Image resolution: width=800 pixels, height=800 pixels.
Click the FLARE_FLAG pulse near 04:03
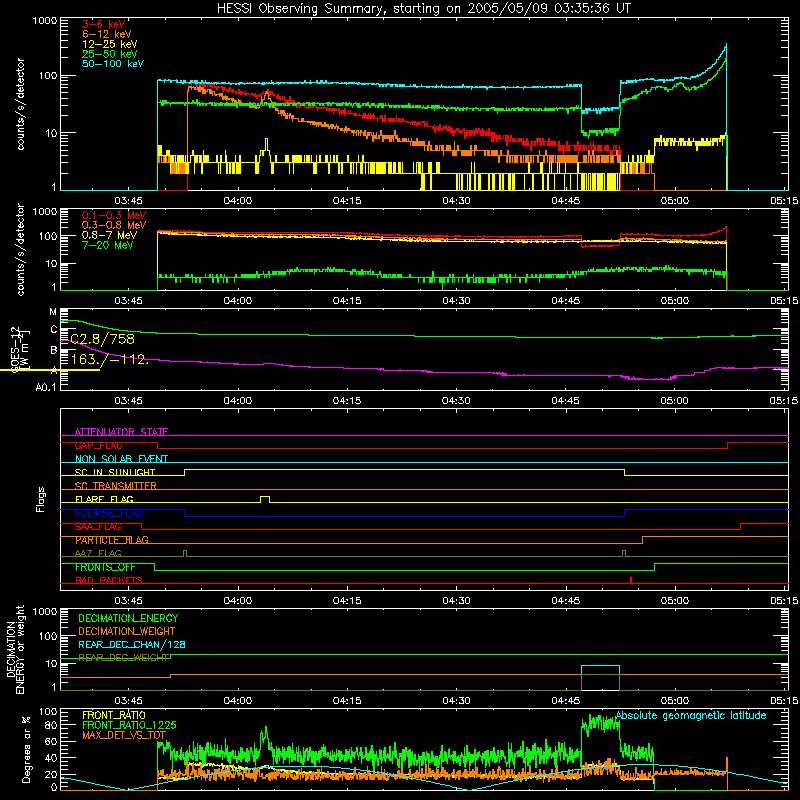click(x=265, y=498)
